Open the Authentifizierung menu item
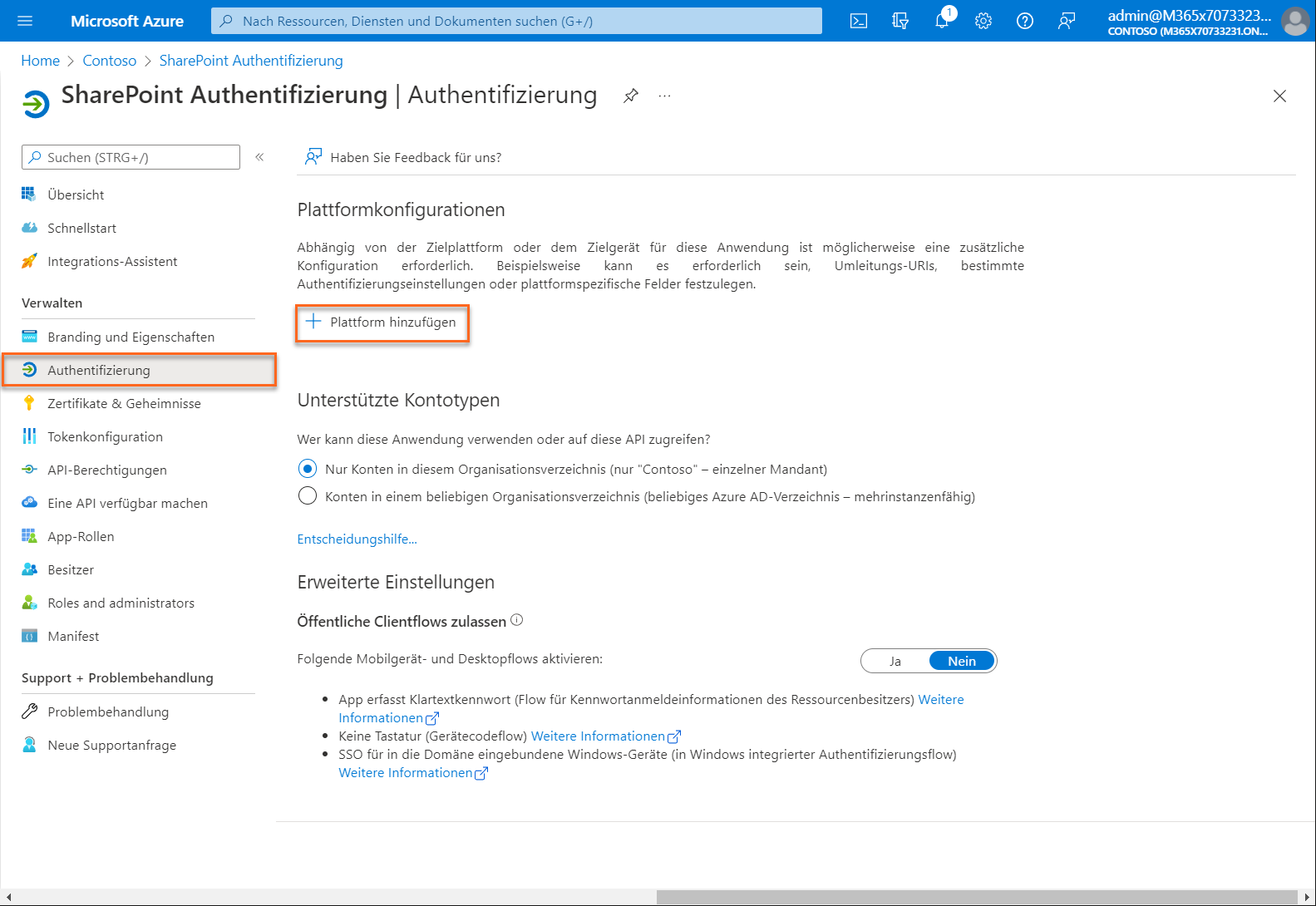This screenshot has height=906, width=1316. pos(139,370)
